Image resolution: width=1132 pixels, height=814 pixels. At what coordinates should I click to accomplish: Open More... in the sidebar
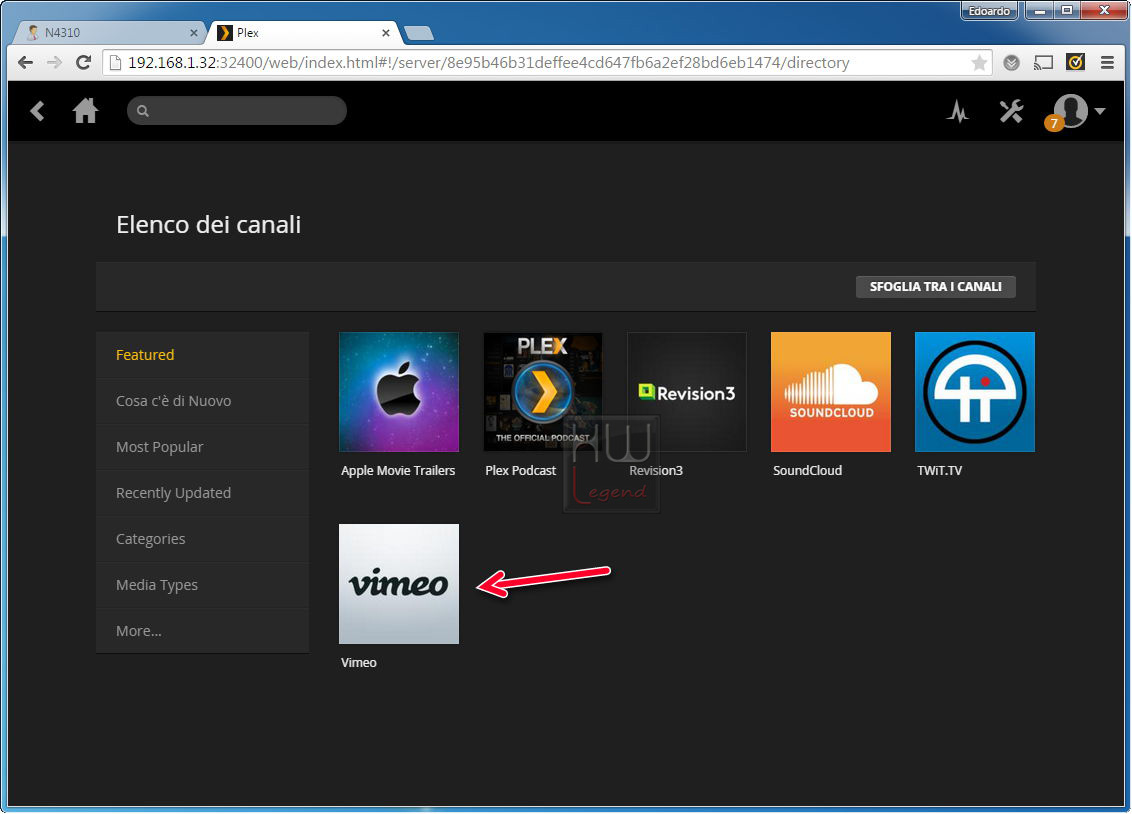(202, 631)
